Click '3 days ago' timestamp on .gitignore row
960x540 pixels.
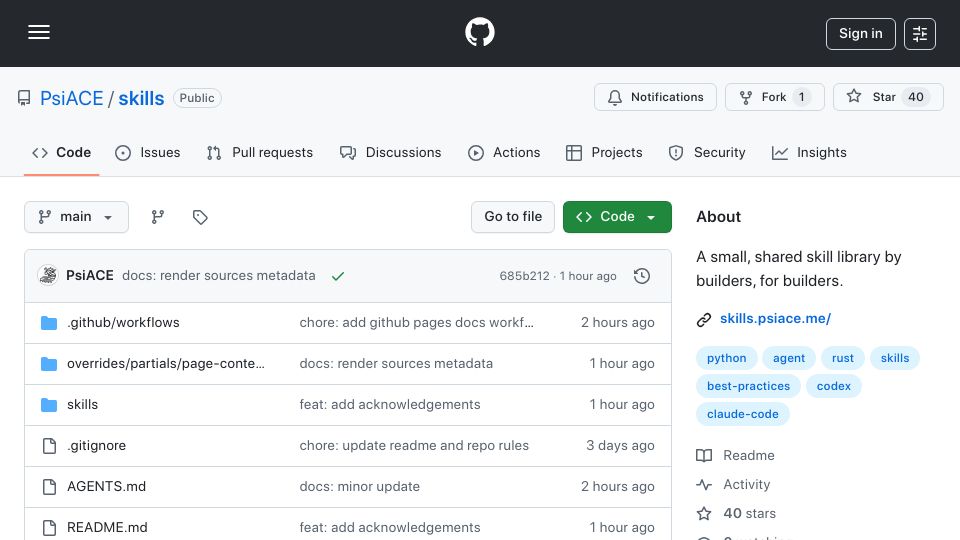[620, 446]
